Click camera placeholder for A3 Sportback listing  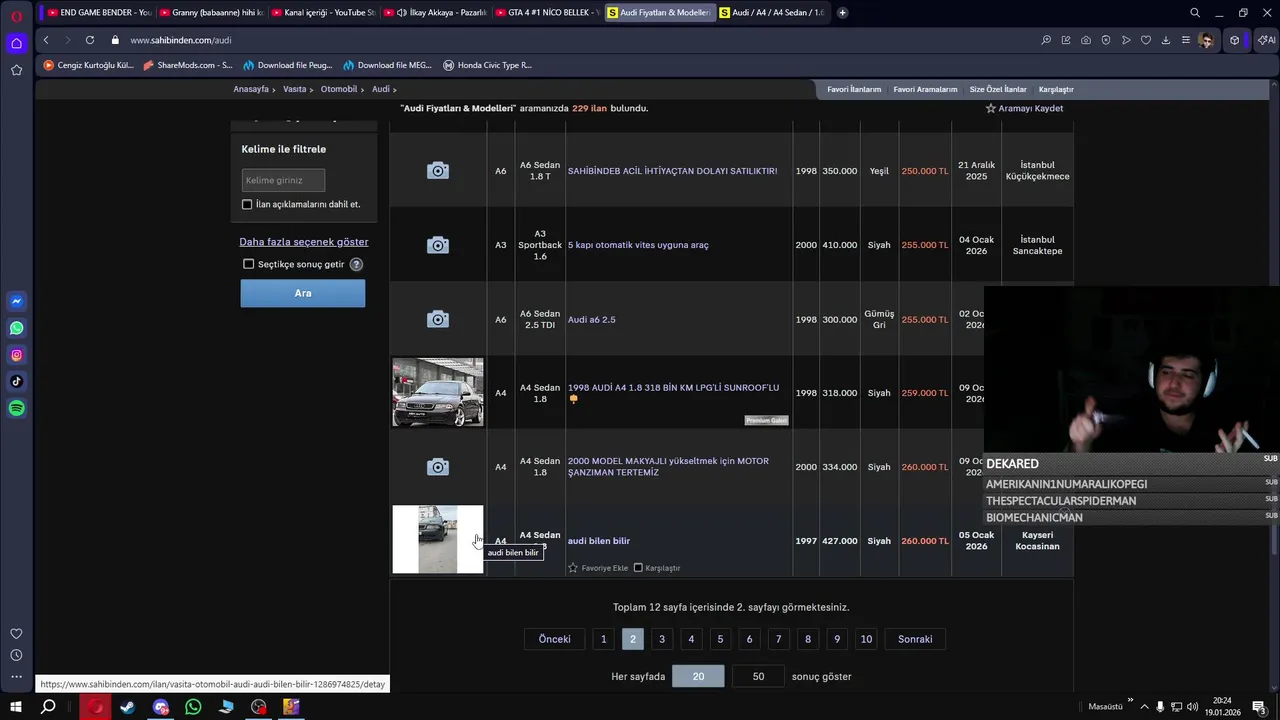pyautogui.click(x=438, y=245)
